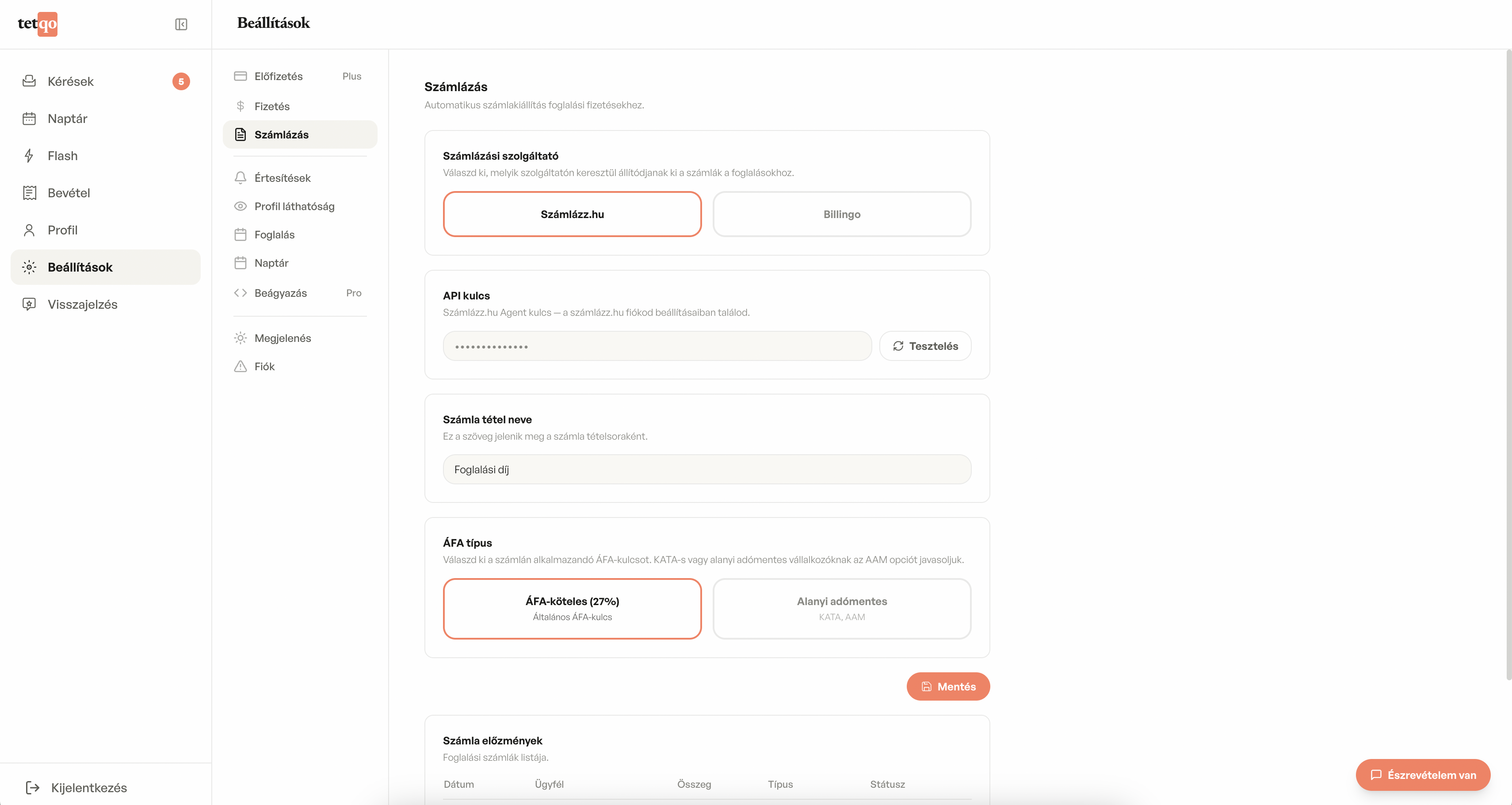This screenshot has height=805, width=1512.
Task: Select Billingo as invoicing provider
Action: point(841,215)
